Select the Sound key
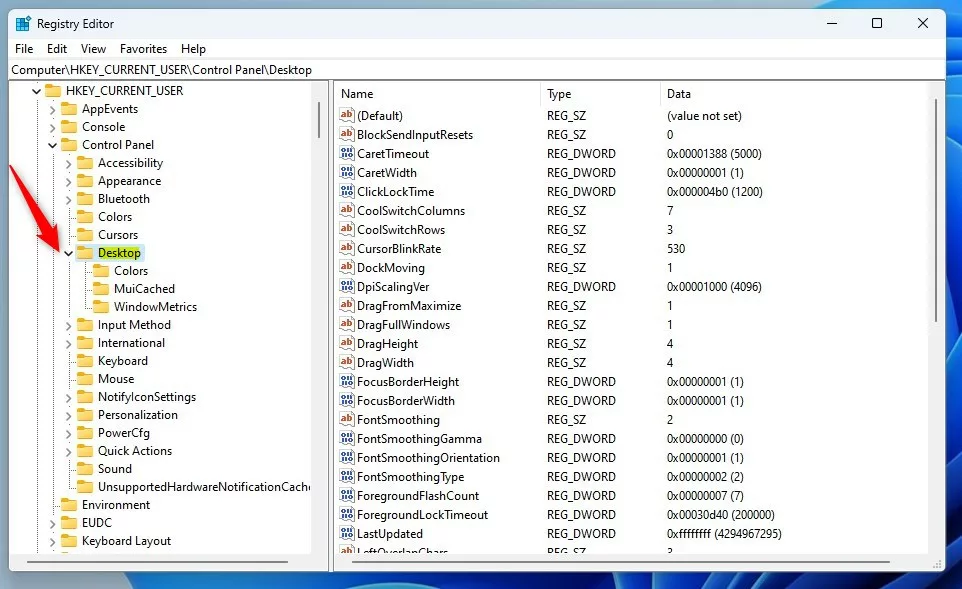The width and height of the screenshot is (962, 589). click(x=115, y=469)
